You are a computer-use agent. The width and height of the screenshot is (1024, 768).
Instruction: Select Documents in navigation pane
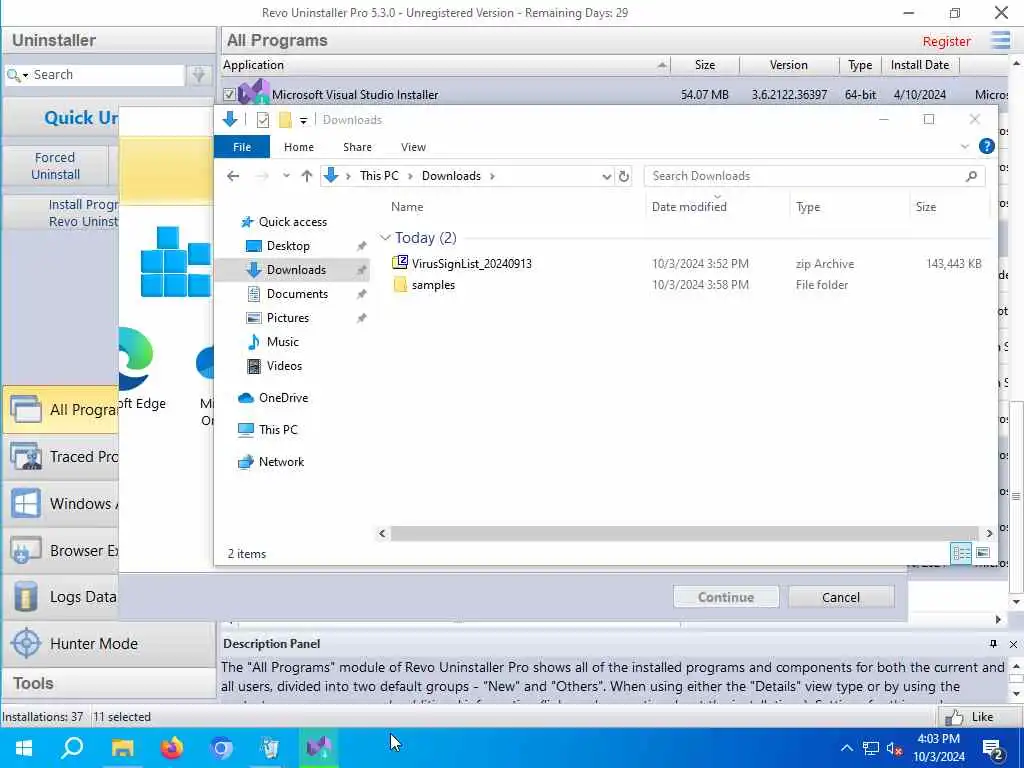297,294
